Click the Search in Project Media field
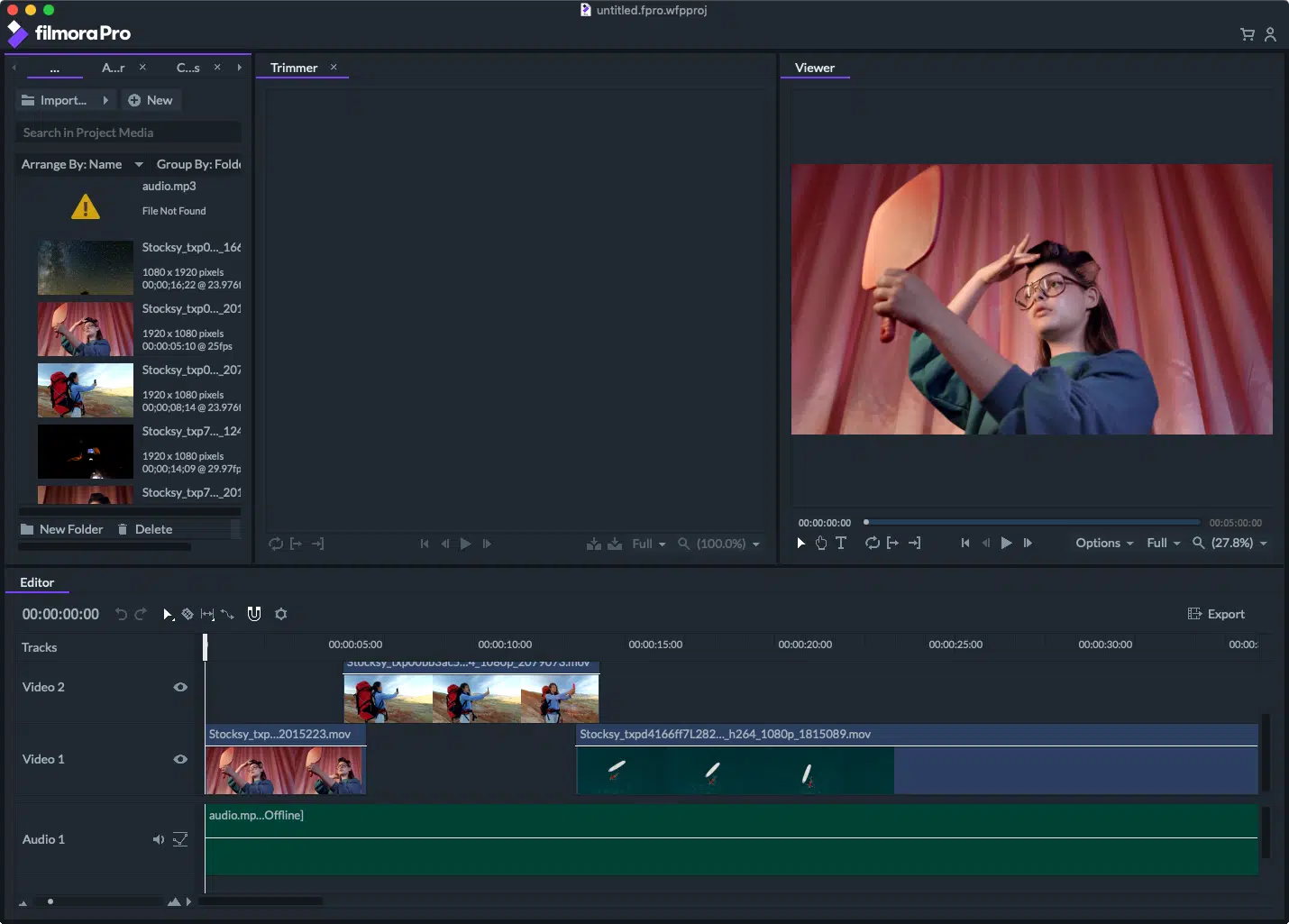1289x924 pixels. tap(128, 132)
